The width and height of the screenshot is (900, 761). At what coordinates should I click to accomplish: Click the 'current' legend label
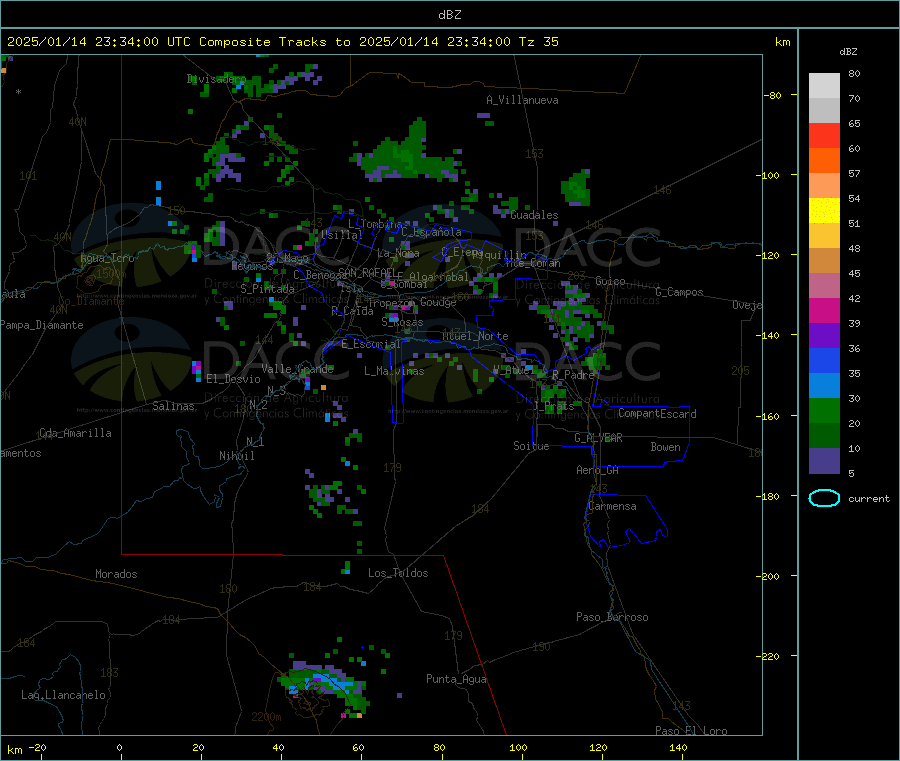(x=869, y=499)
